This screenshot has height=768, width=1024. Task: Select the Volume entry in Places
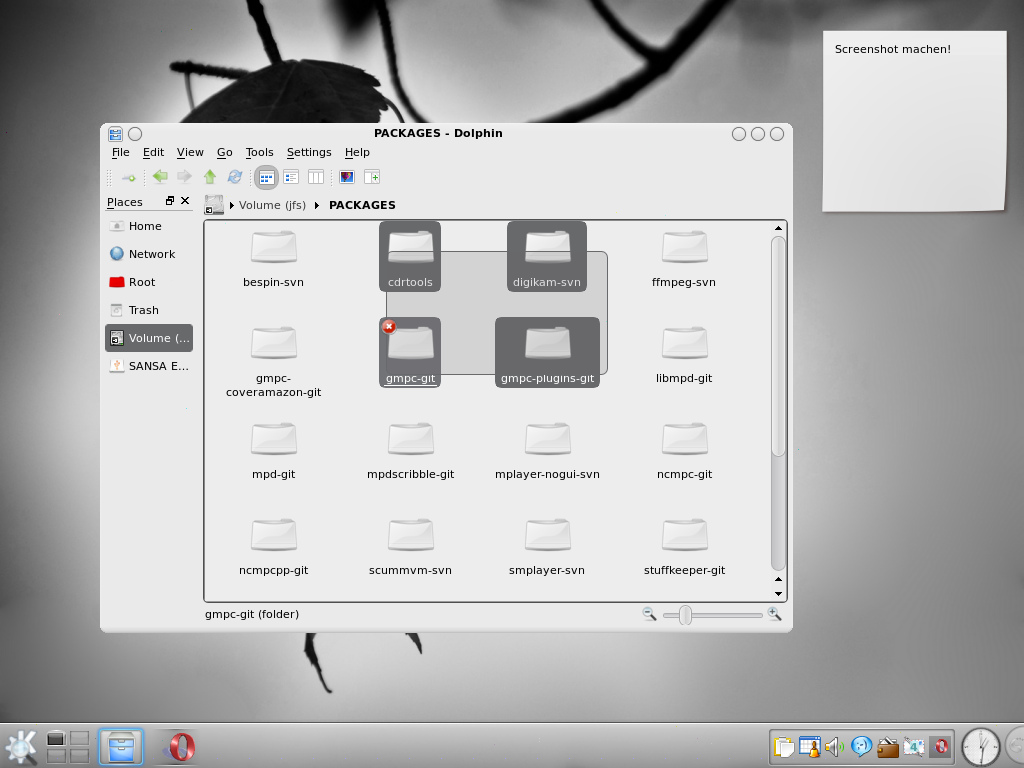pyautogui.click(x=149, y=338)
